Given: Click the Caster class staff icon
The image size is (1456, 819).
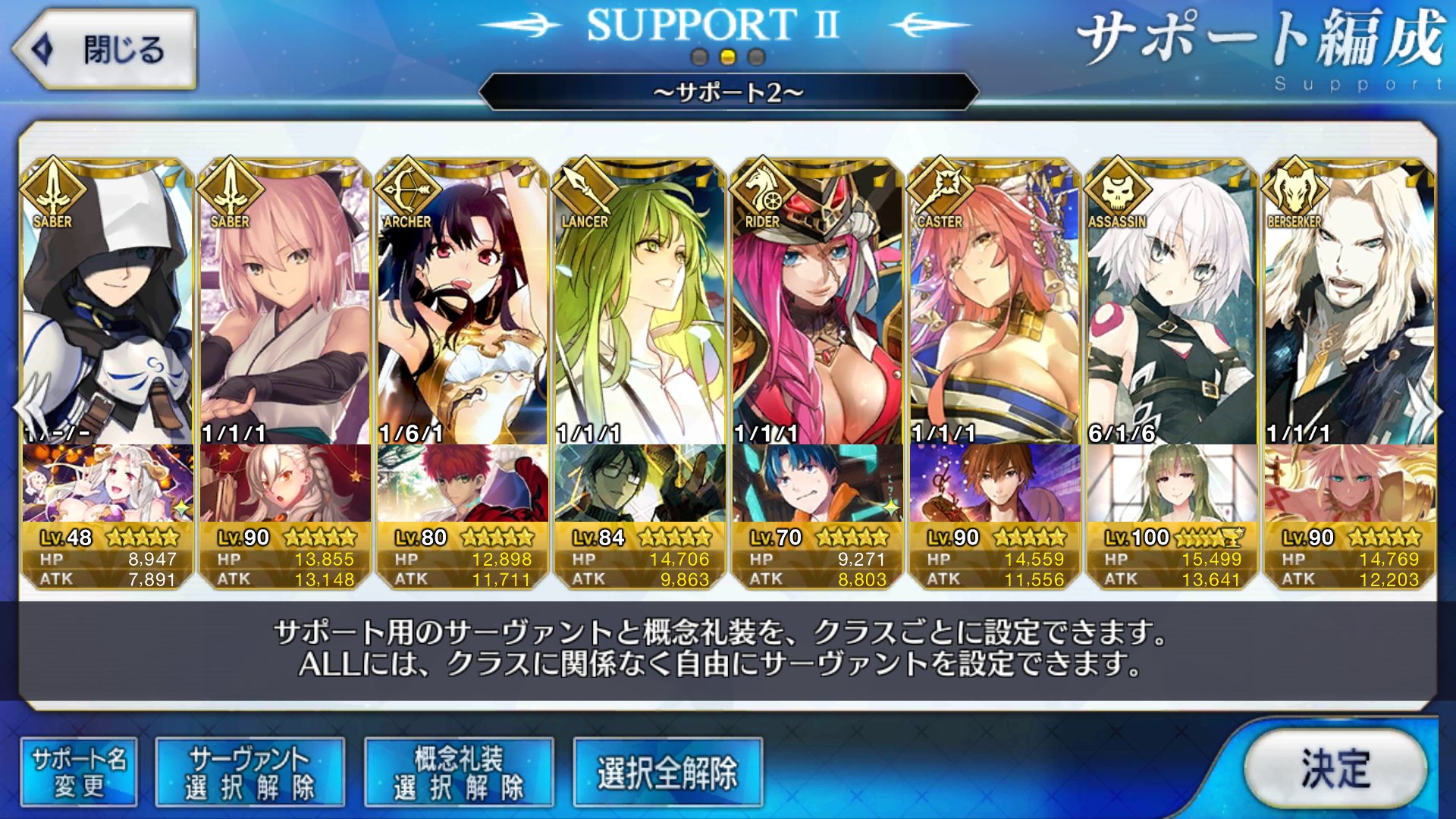Looking at the screenshot, I should click(940, 190).
